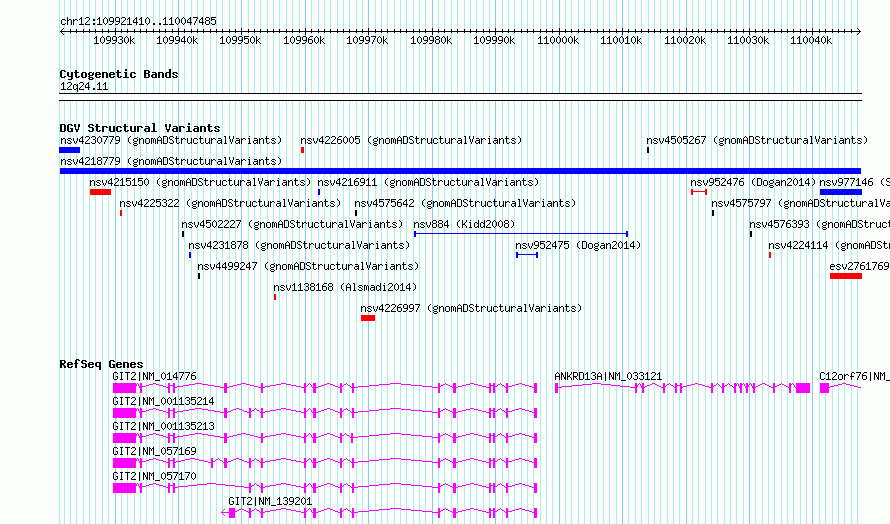The height and width of the screenshot is (524, 890).
Task: Click the C12orf76 magenta exon block
Action: point(824,388)
